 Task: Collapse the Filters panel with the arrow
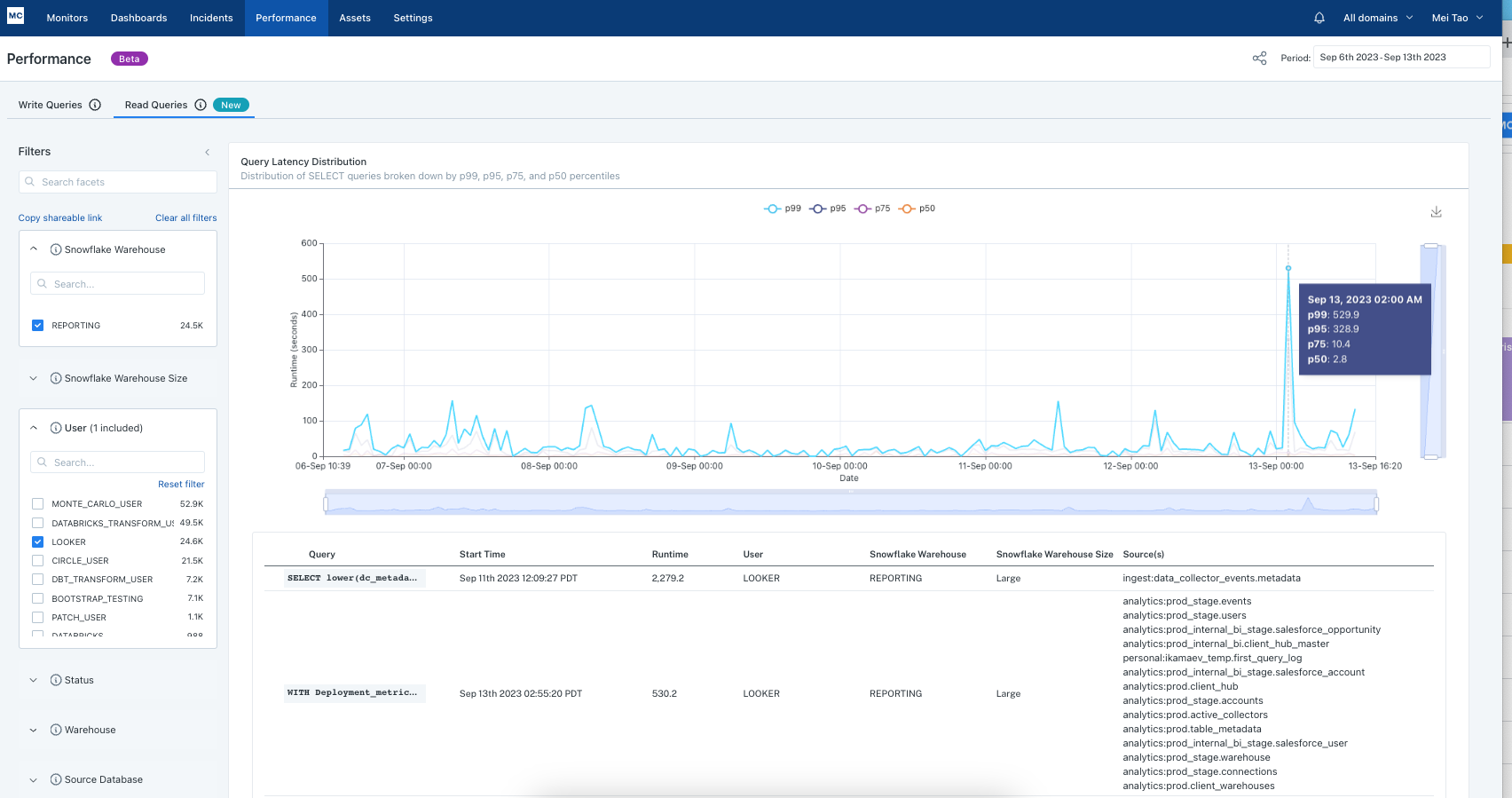[208, 152]
